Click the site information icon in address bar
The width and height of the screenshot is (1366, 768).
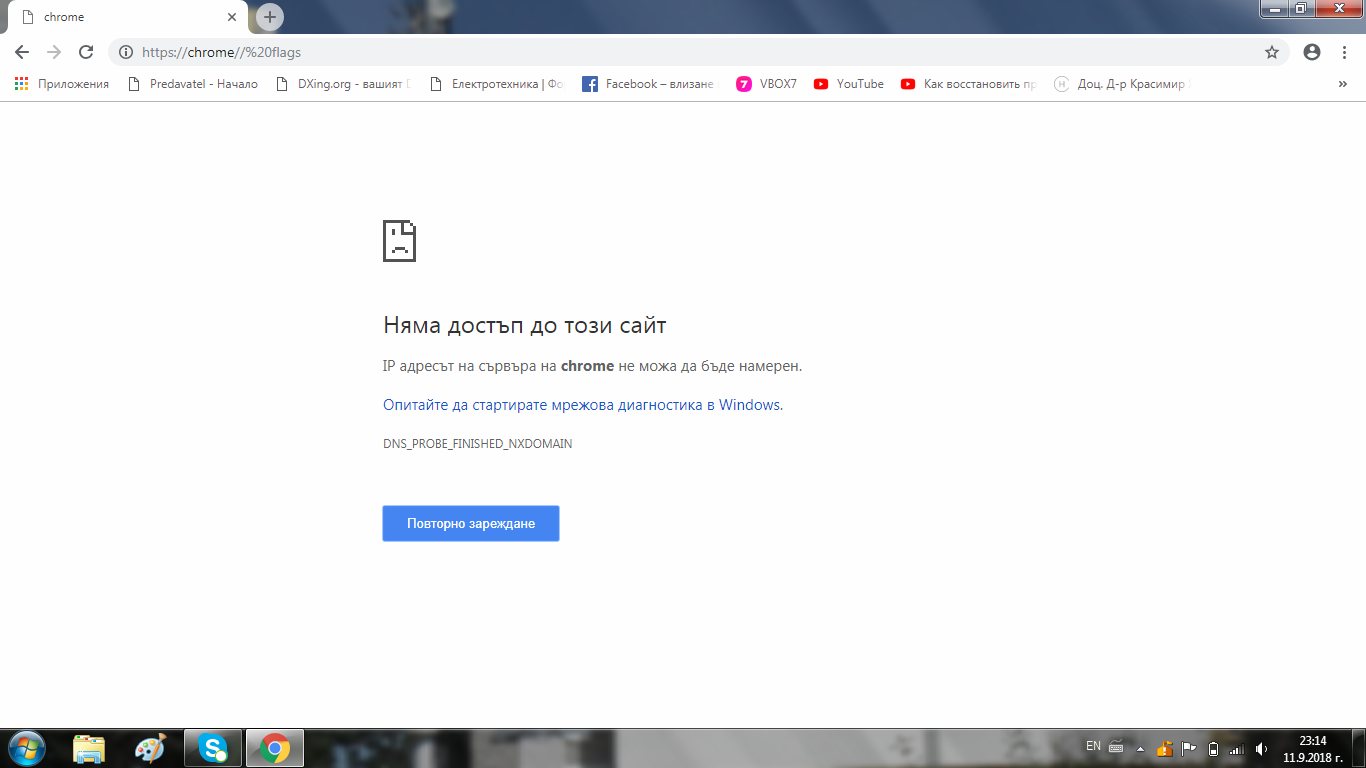tap(125, 52)
